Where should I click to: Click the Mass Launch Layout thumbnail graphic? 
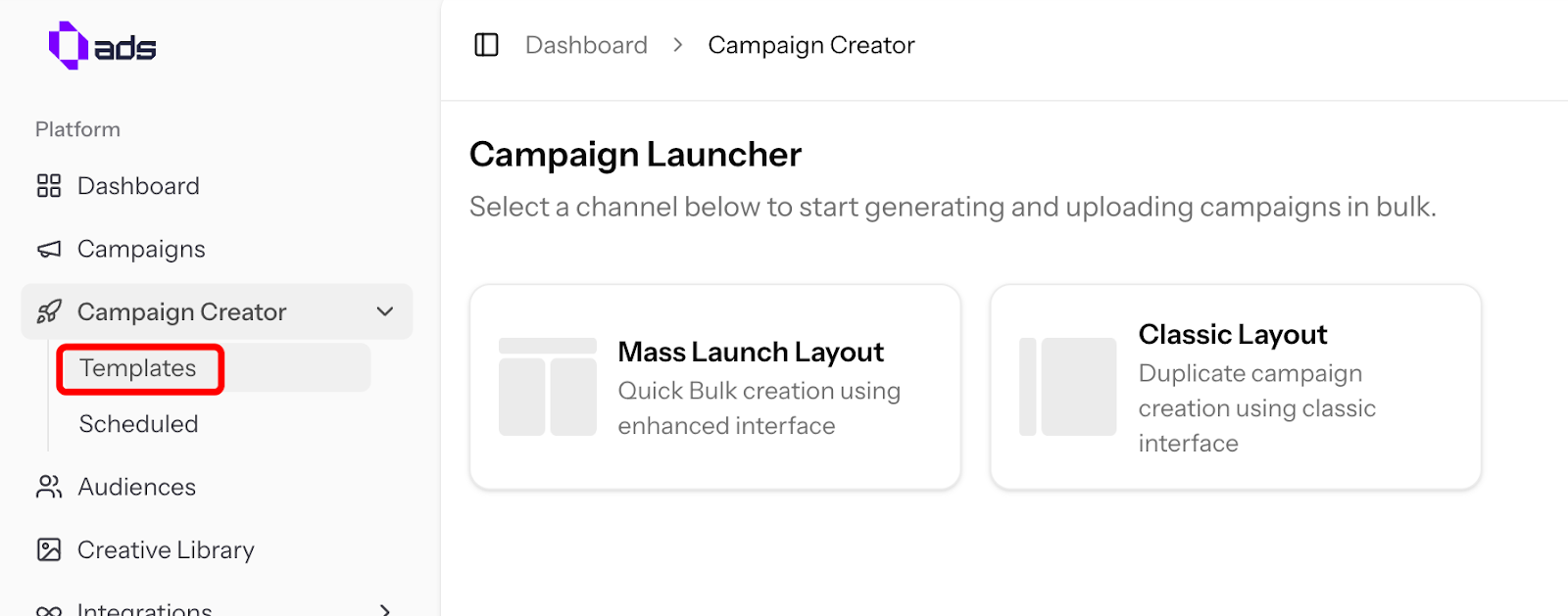[x=547, y=386]
